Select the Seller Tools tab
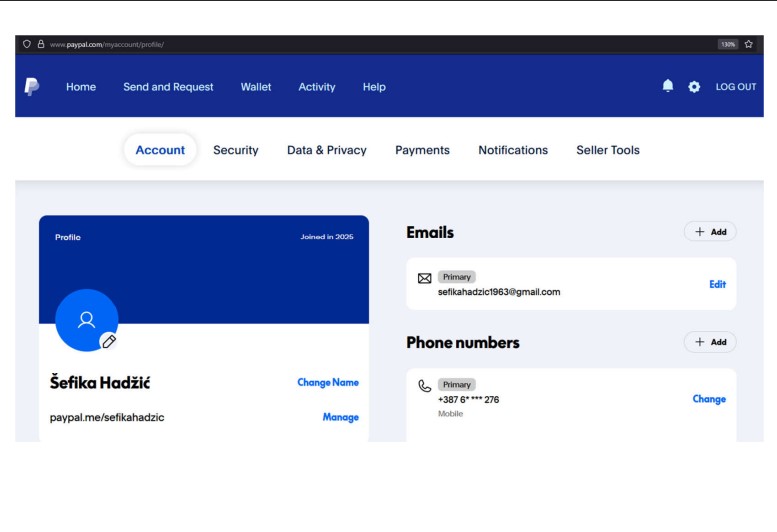This screenshot has width=777, height=532. (x=608, y=150)
